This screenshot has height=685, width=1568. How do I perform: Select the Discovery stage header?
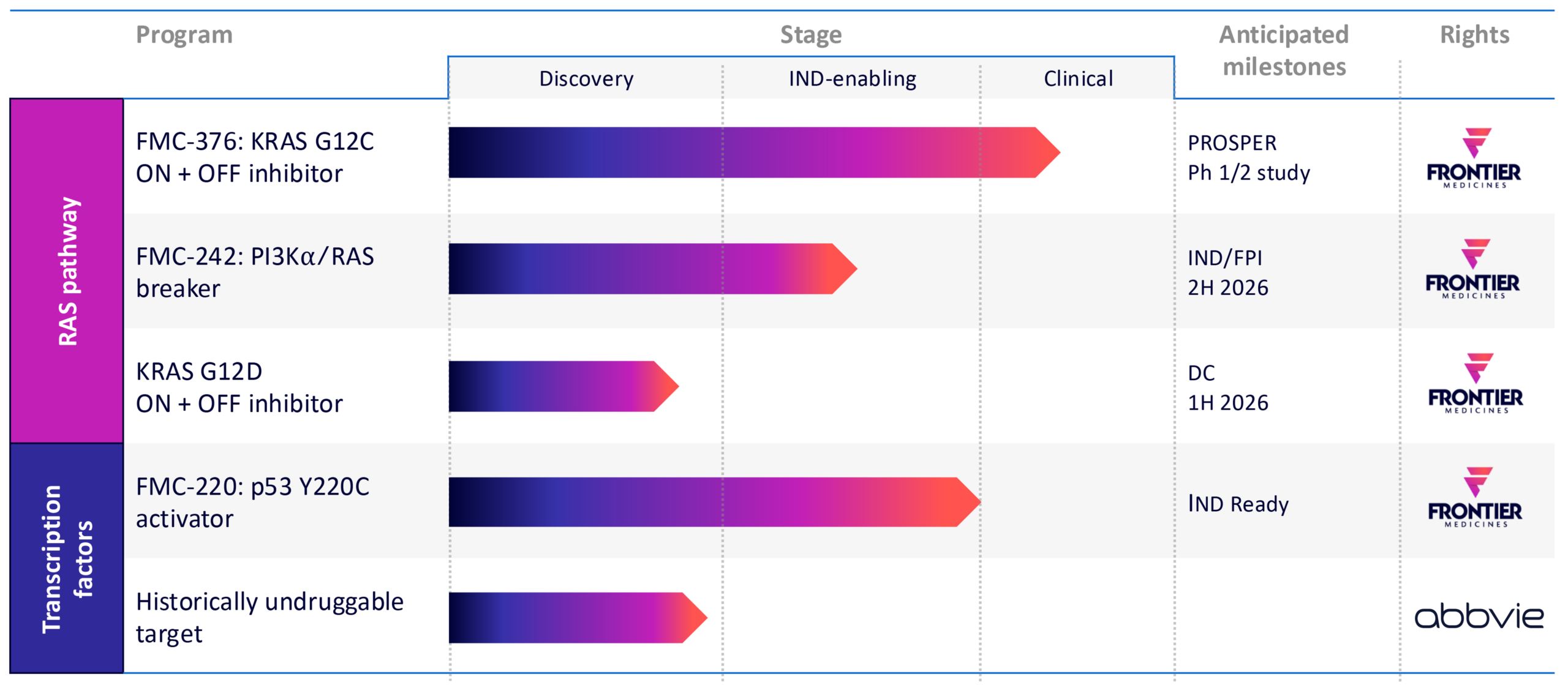point(586,79)
